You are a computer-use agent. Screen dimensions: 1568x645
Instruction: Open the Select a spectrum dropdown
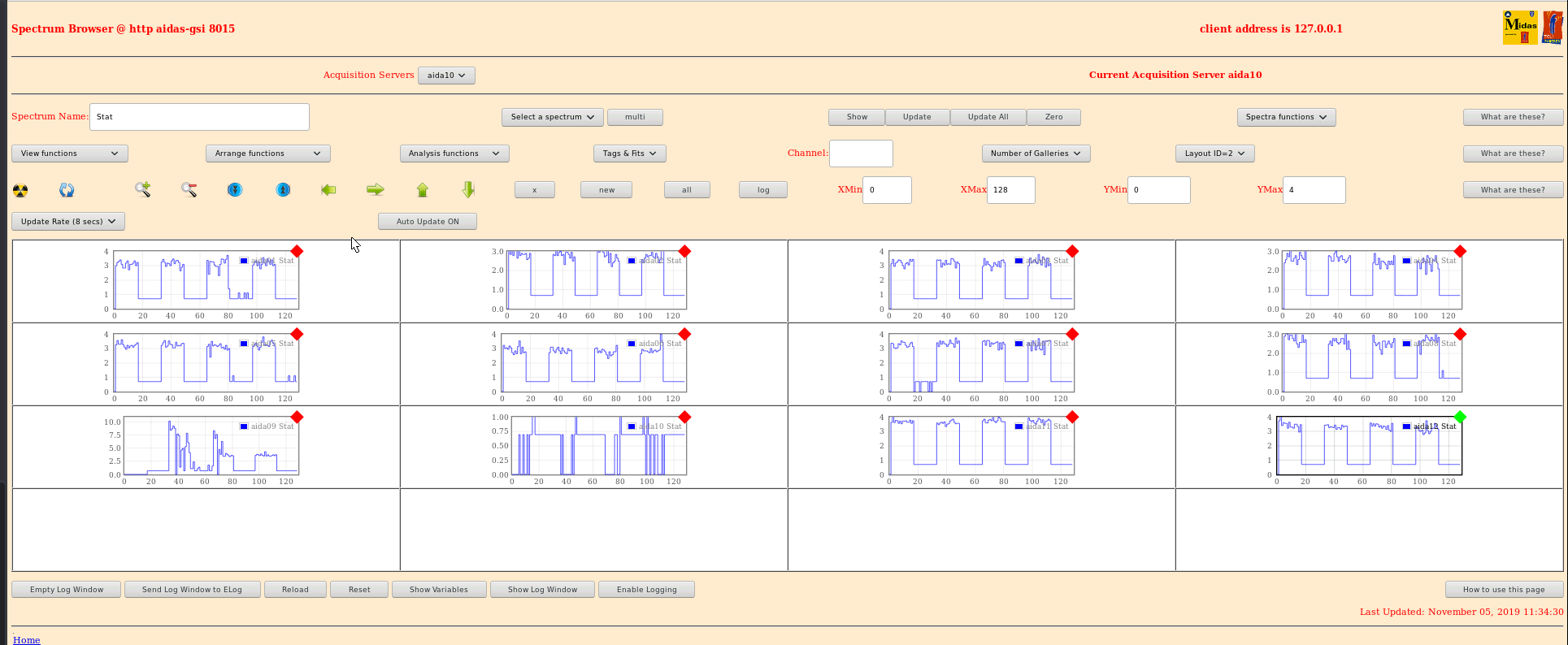pos(553,117)
